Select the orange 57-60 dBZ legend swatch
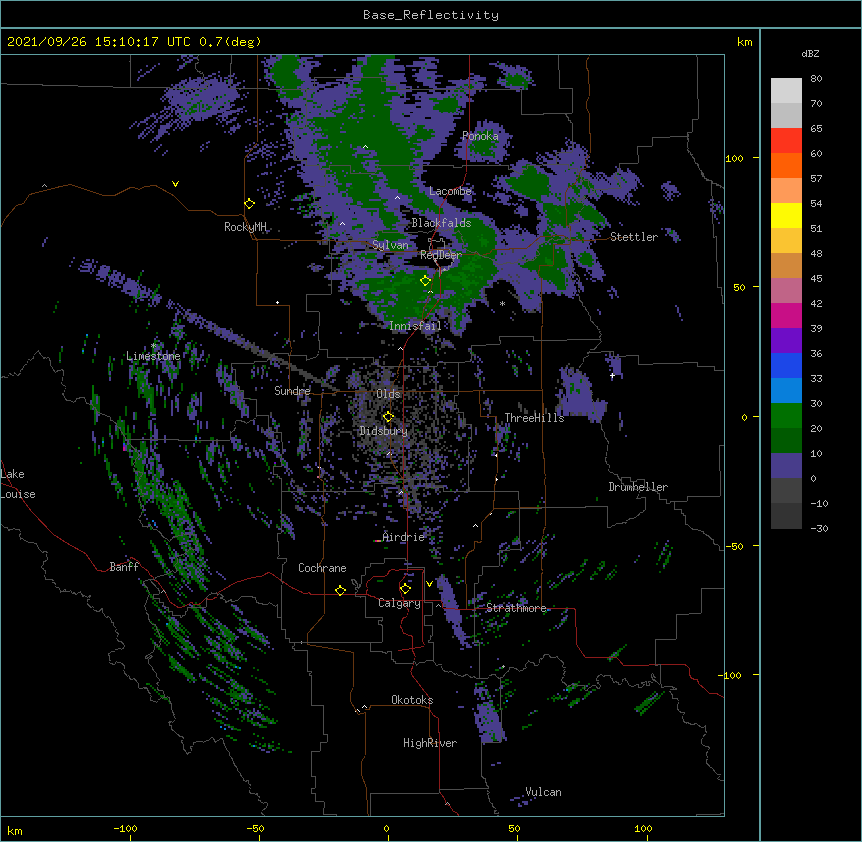862x842 pixels. [786, 165]
